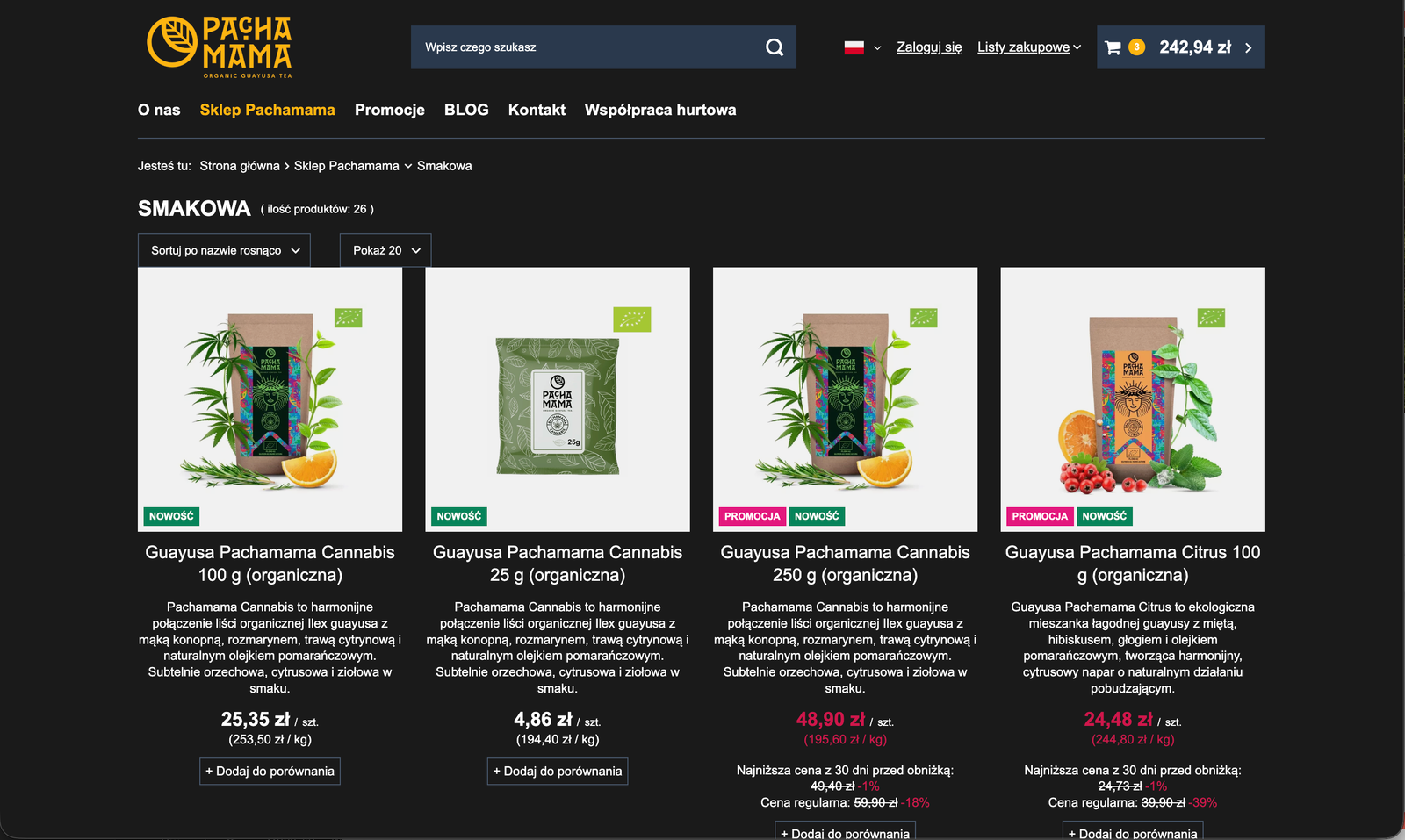The width and height of the screenshot is (1405, 840).
Task: Add Cannabis 100 g to comparison
Action: click(270, 772)
